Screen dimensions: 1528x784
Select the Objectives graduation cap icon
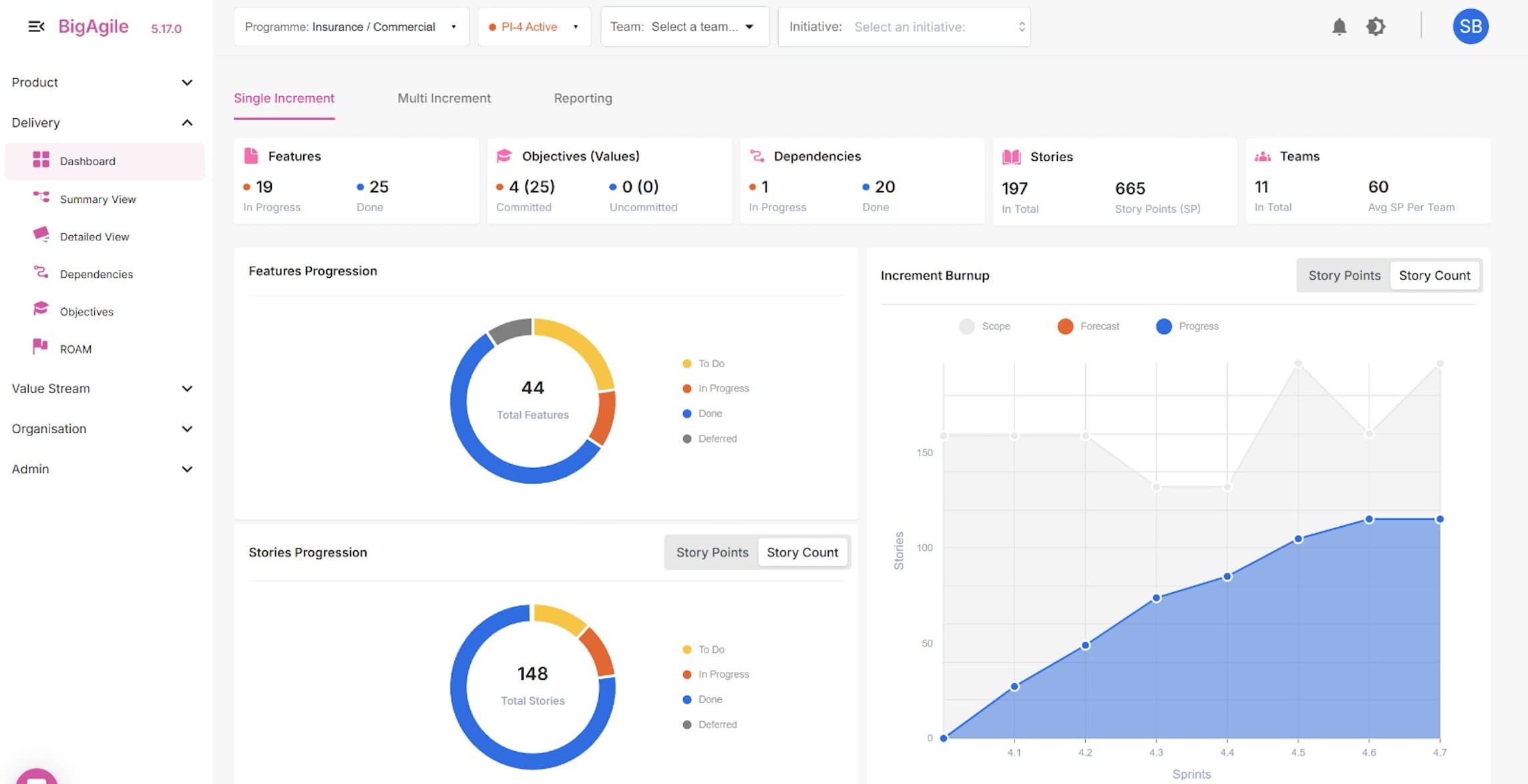[41, 310]
